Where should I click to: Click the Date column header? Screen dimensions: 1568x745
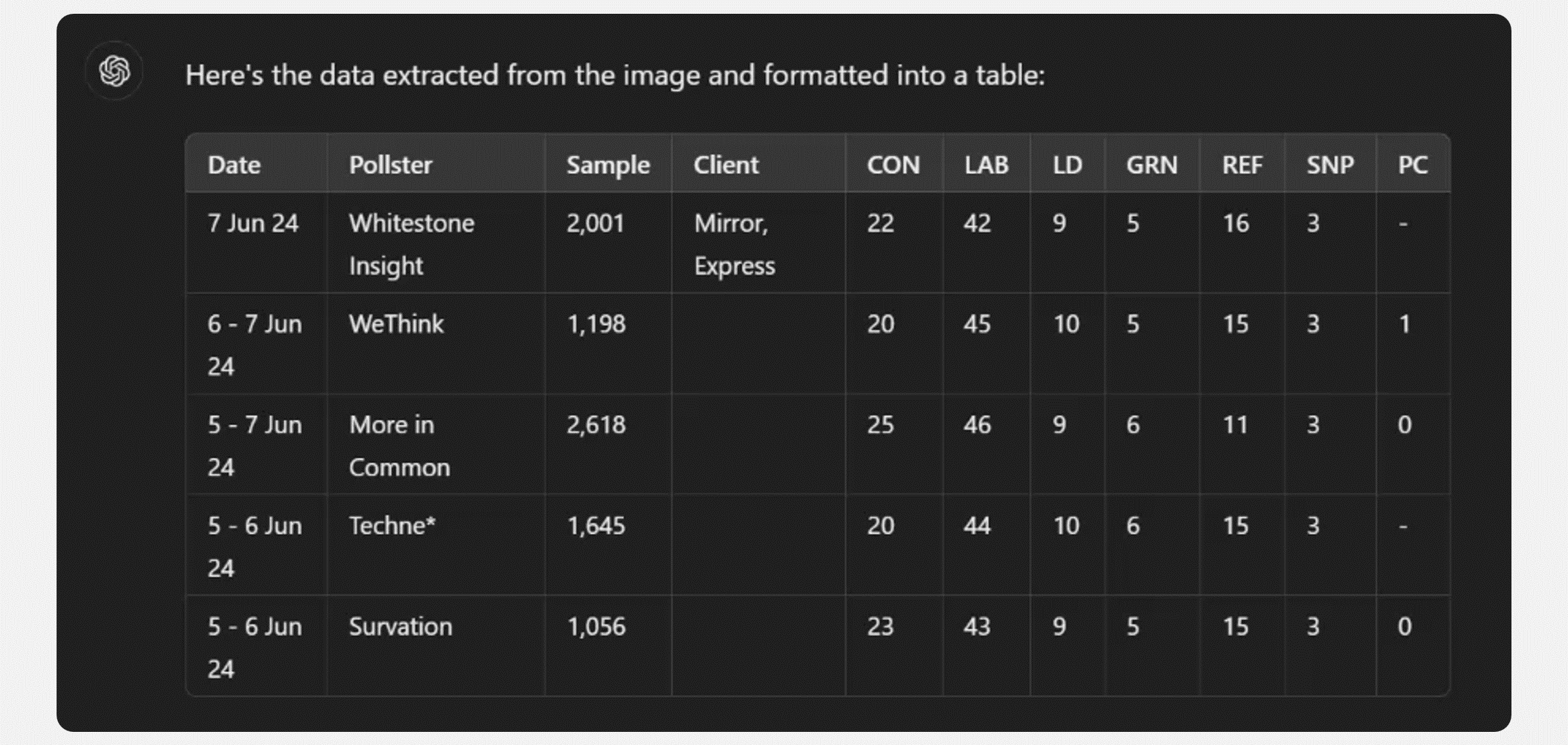(x=234, y=165)
